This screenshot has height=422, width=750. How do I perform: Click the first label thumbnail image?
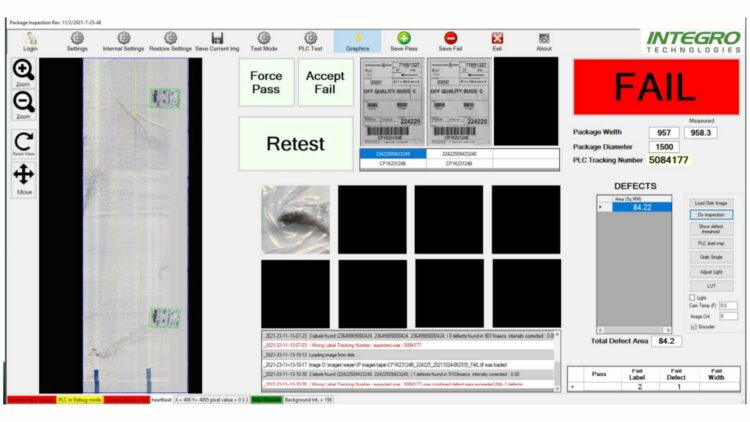[392, 102]
